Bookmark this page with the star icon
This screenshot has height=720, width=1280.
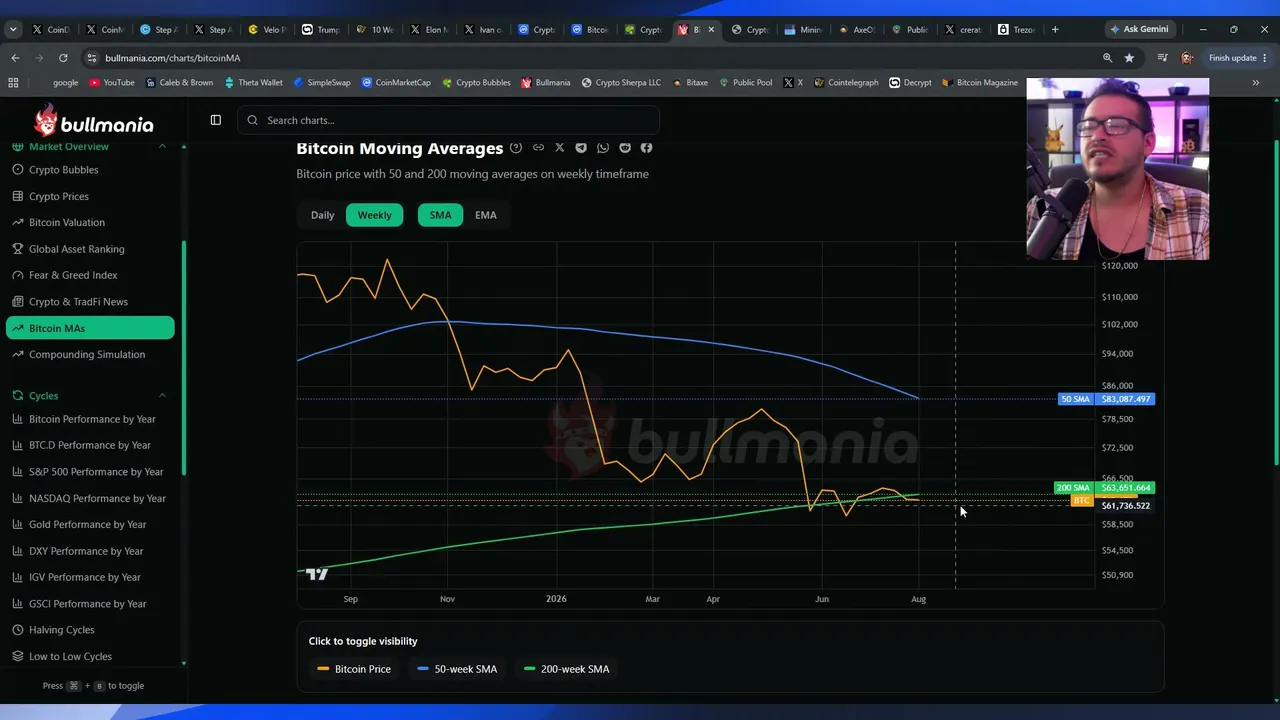click(x=1129, y=58)
